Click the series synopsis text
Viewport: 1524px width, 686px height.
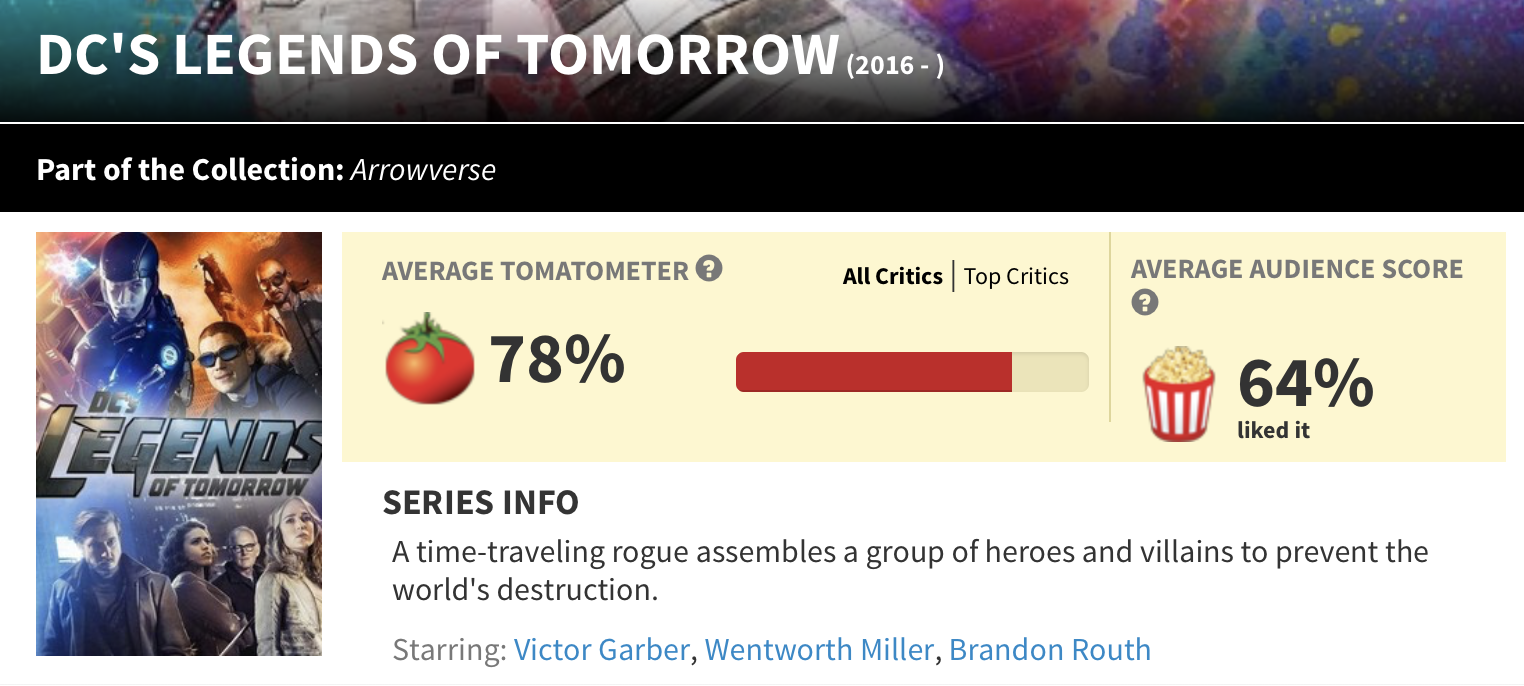(x=909, y=570)
